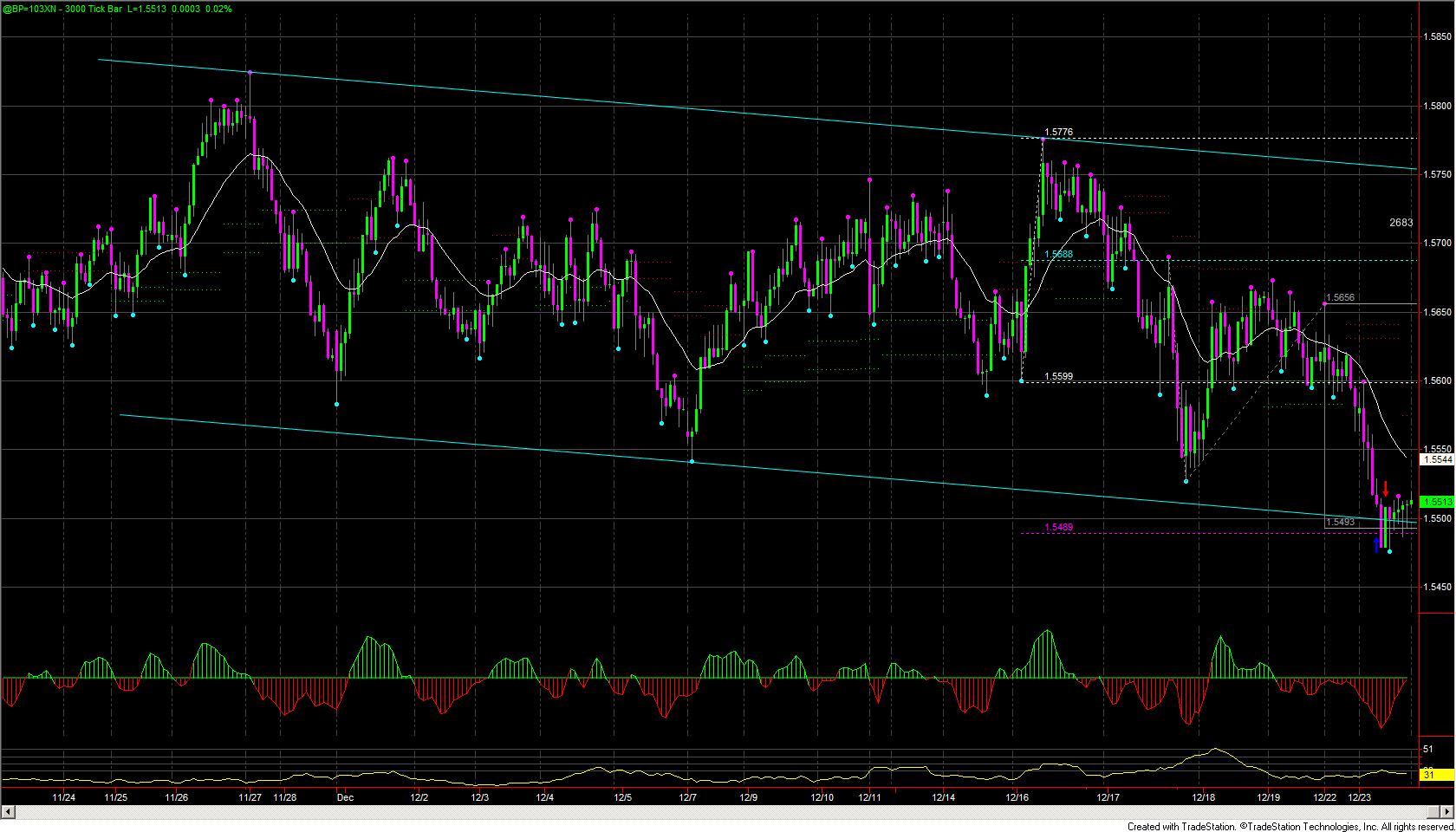This screenshot has height=832, width=1456.
Task: Click the chart title @BP=103XN 3000 Tick Bar
Action: 61,8
